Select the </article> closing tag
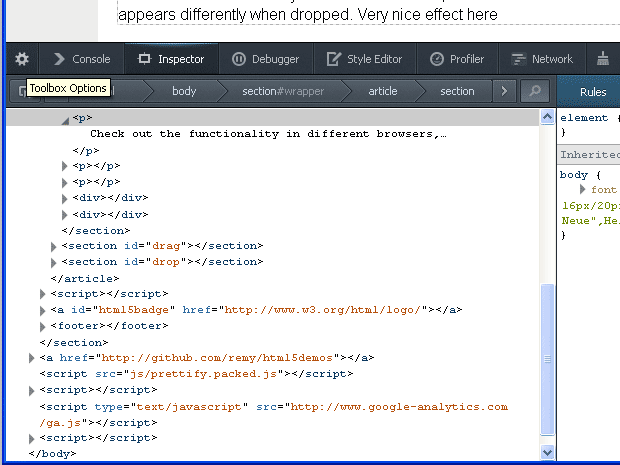 pos(85,279)
